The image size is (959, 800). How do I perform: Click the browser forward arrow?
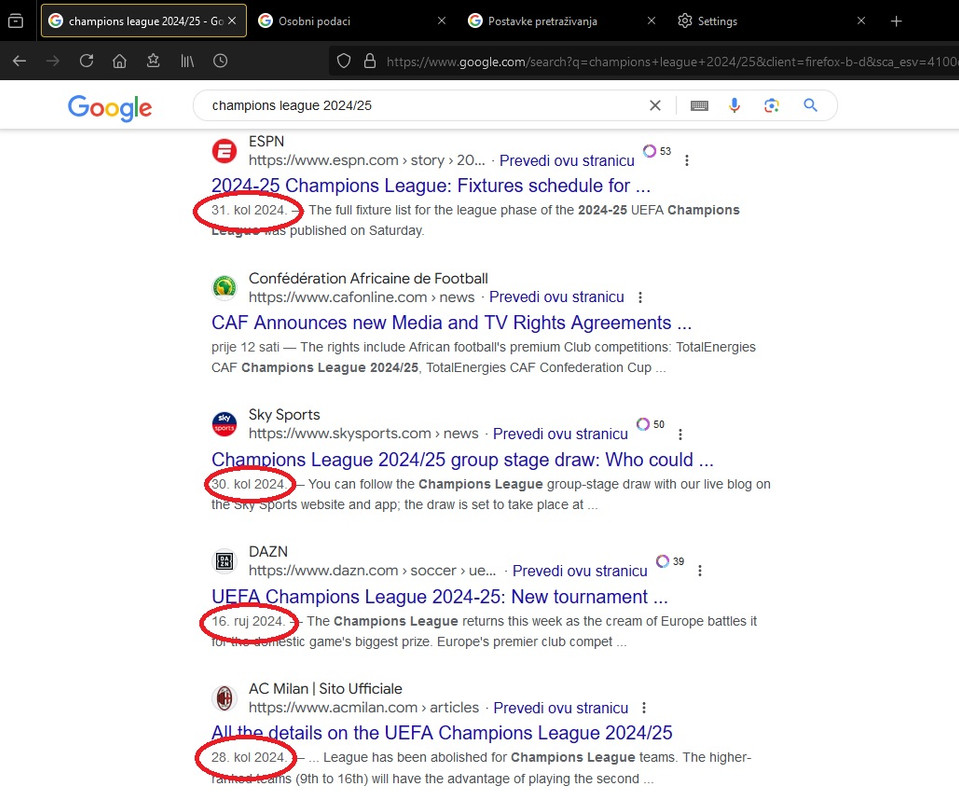(53, 61)
